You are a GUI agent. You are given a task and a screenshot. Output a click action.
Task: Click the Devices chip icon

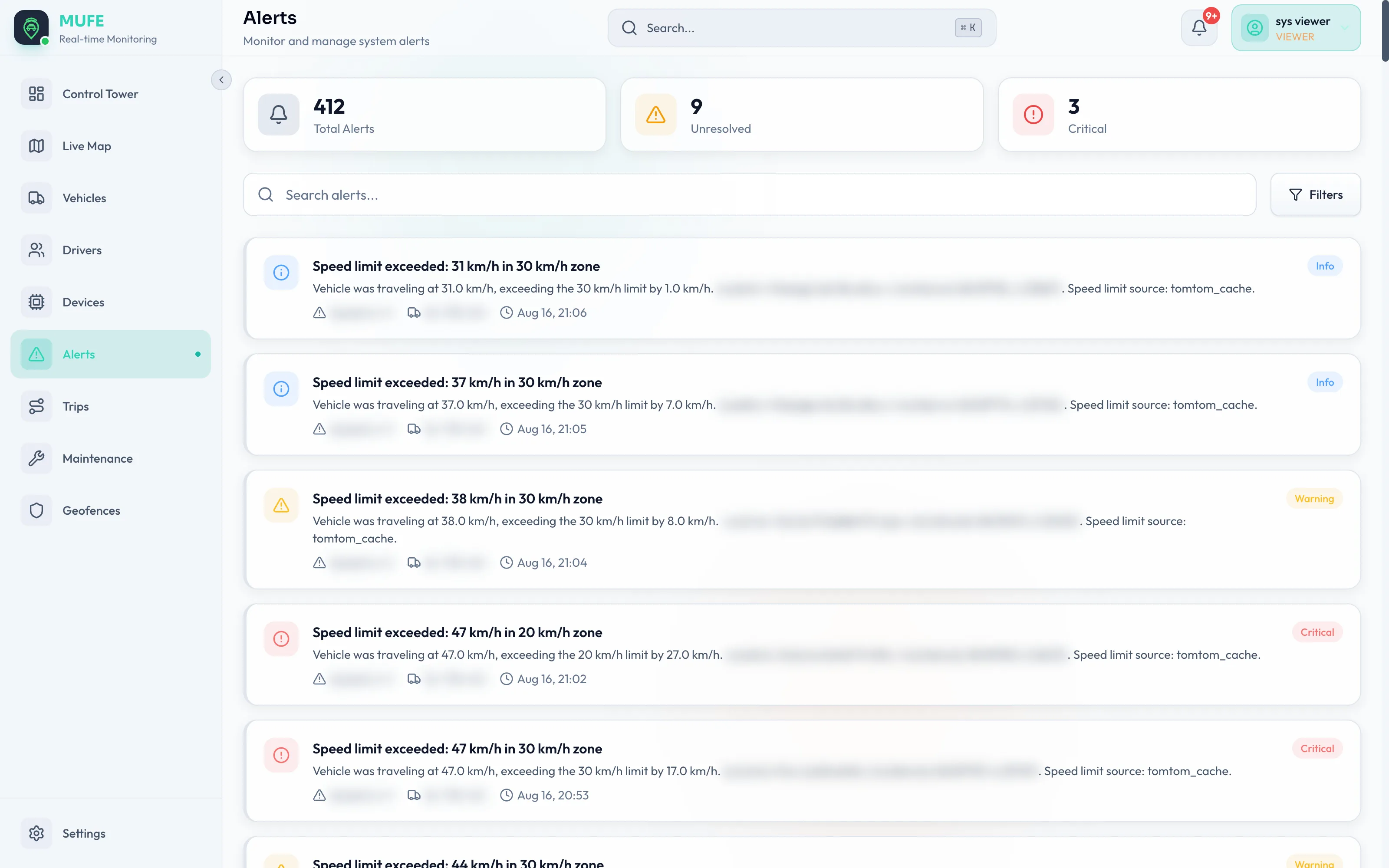(37, 302)
